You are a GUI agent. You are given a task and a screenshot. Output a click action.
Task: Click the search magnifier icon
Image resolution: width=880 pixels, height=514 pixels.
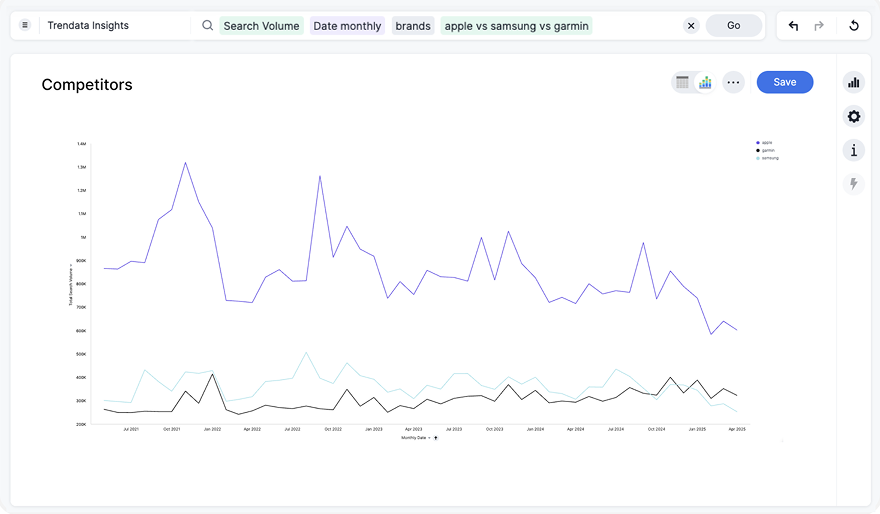click(207, 25)
